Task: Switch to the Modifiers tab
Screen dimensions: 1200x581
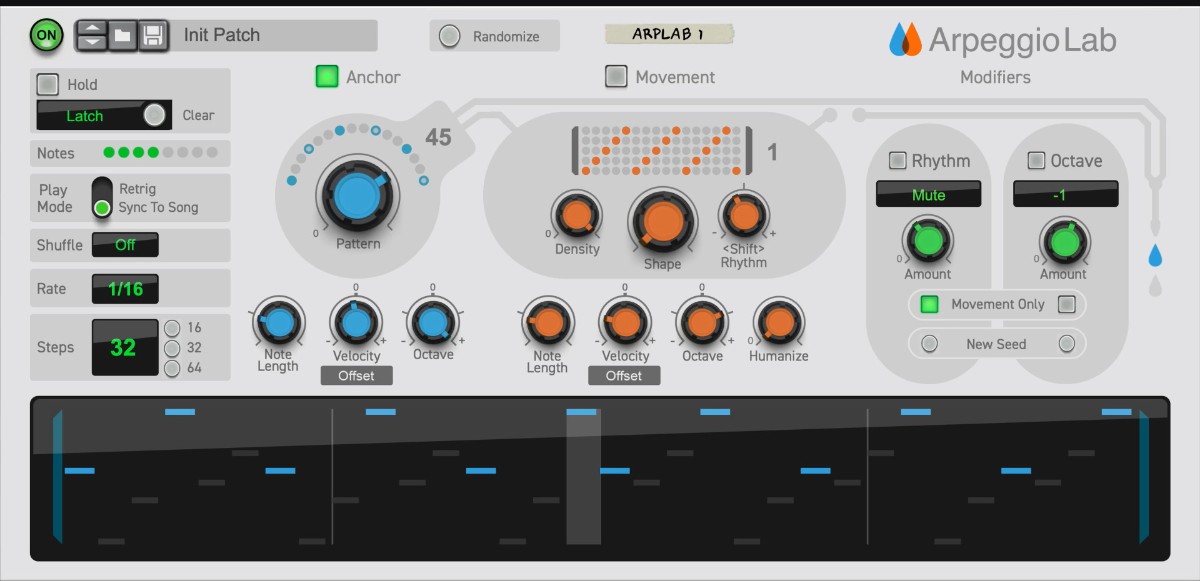Action: [995, 77]
